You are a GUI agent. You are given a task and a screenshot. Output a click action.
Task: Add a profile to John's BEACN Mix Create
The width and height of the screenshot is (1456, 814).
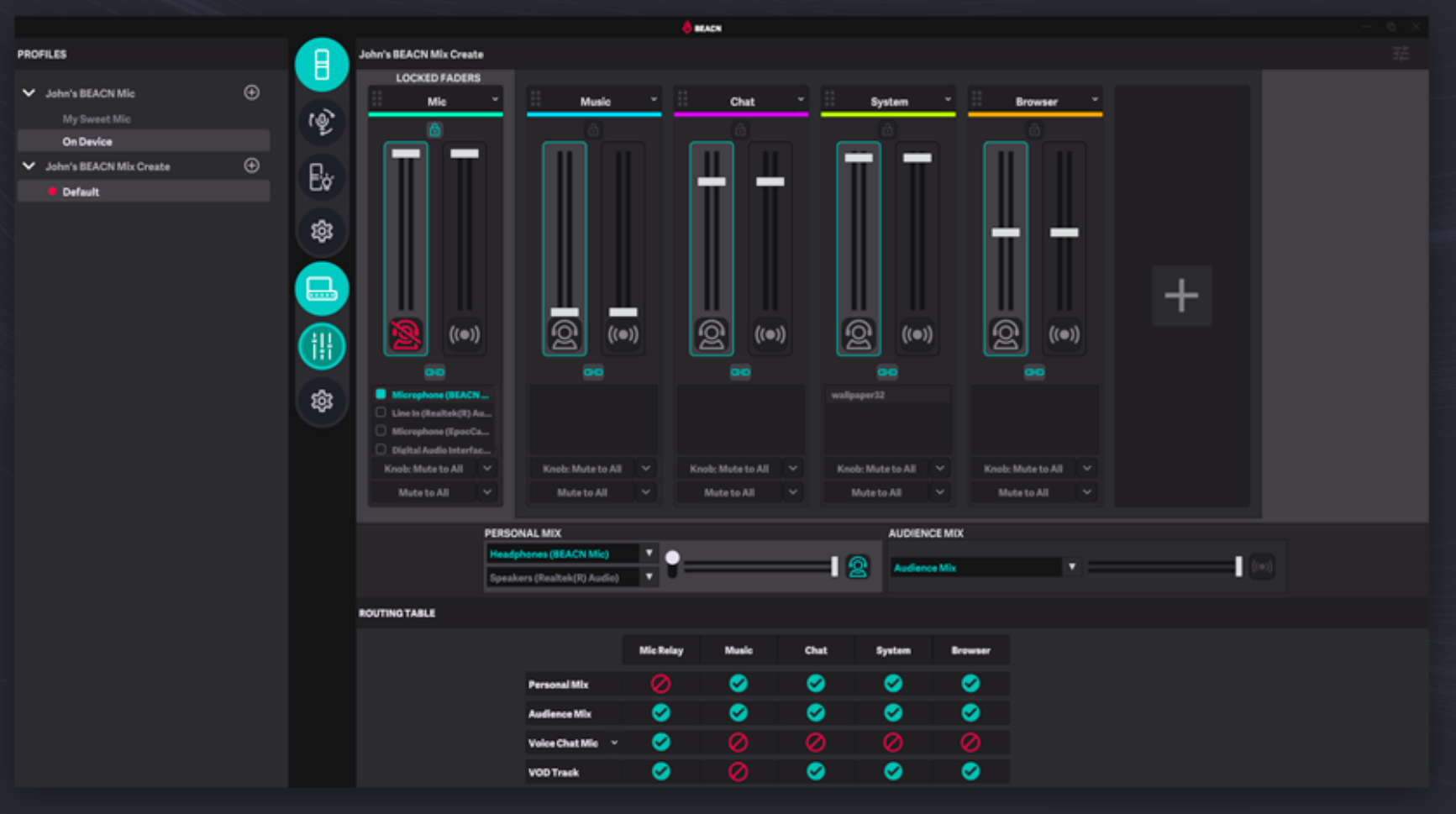click(251, 165)
